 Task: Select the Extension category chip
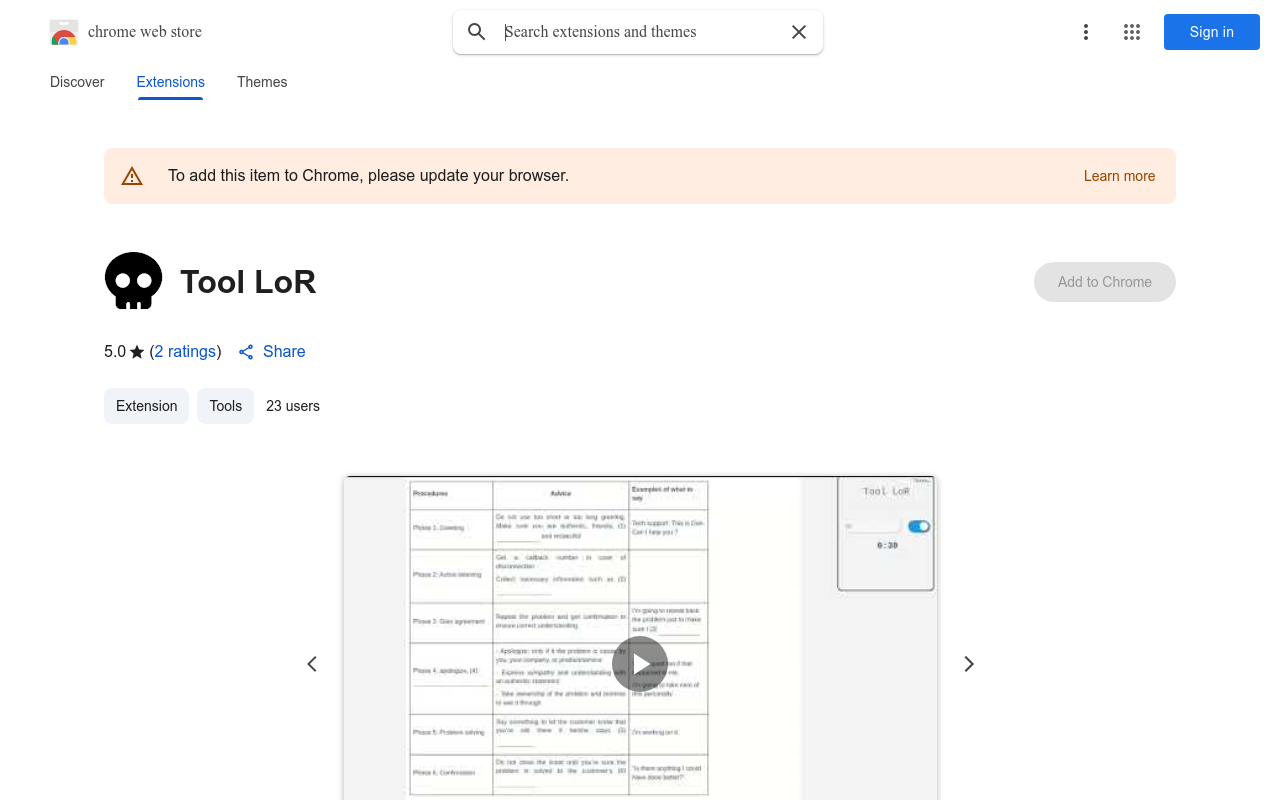146,406
